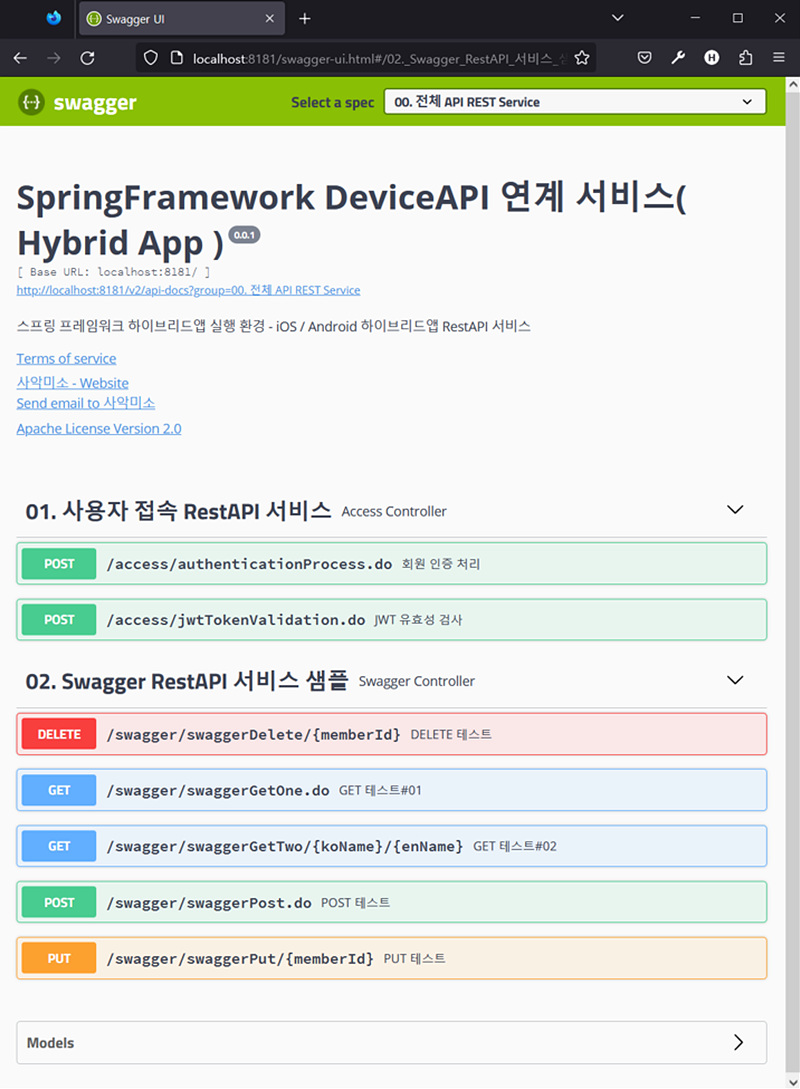Viewport: 800px width, 1089px height.
Task: Open the Firefox hamburger menu
Action: click(x=779, y=58)
